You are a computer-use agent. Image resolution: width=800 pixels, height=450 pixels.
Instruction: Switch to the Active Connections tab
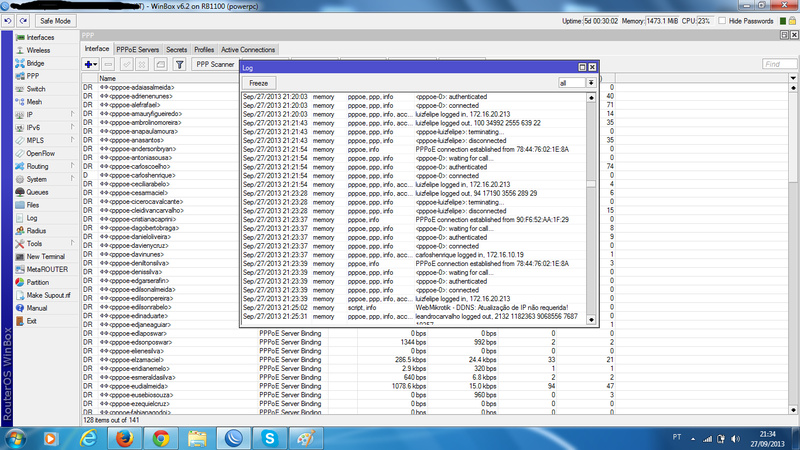[x=248, y=49]
